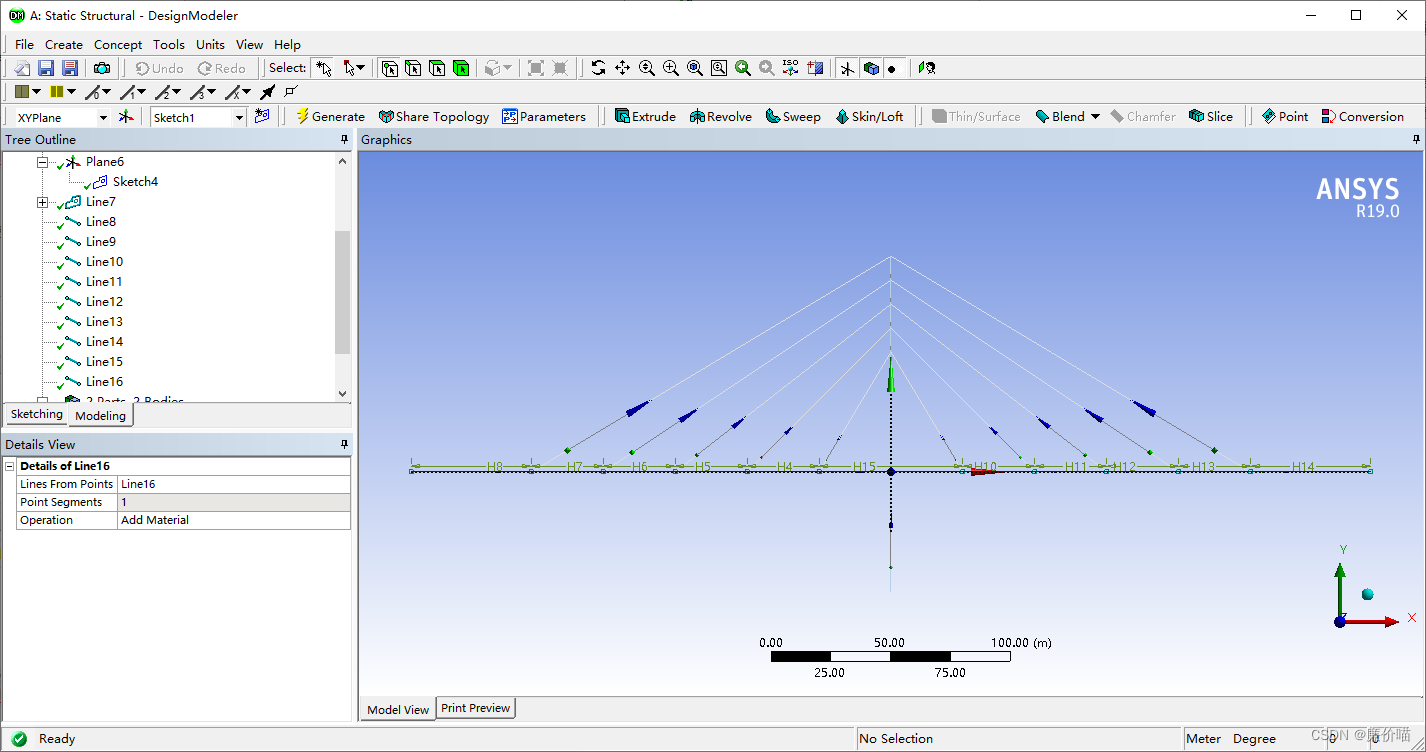The image size is (1426, 752).
Task: Click the Zoom to Fit icon
Action: coord(694,68)
